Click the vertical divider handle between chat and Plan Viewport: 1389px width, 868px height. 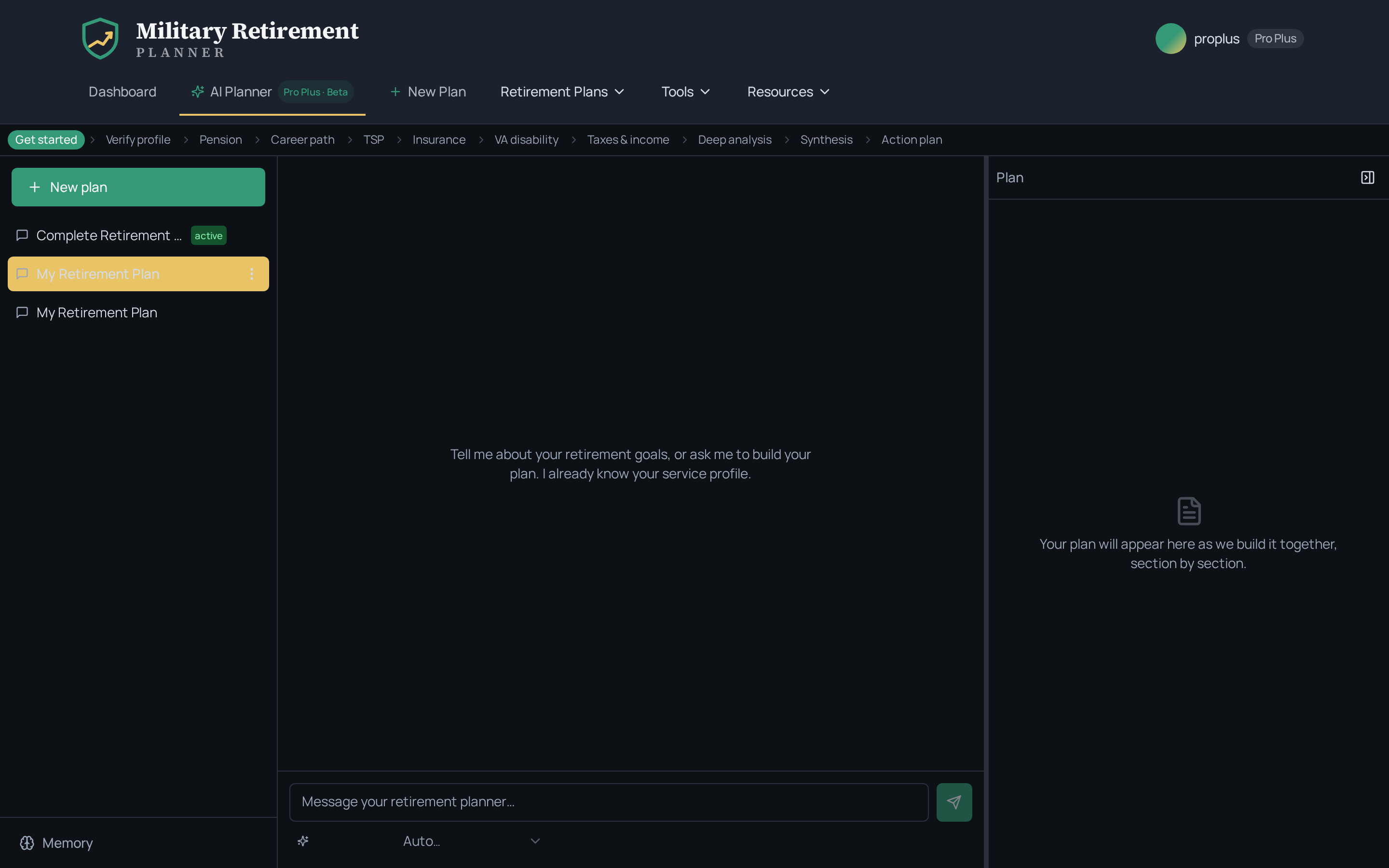[986, 512]
